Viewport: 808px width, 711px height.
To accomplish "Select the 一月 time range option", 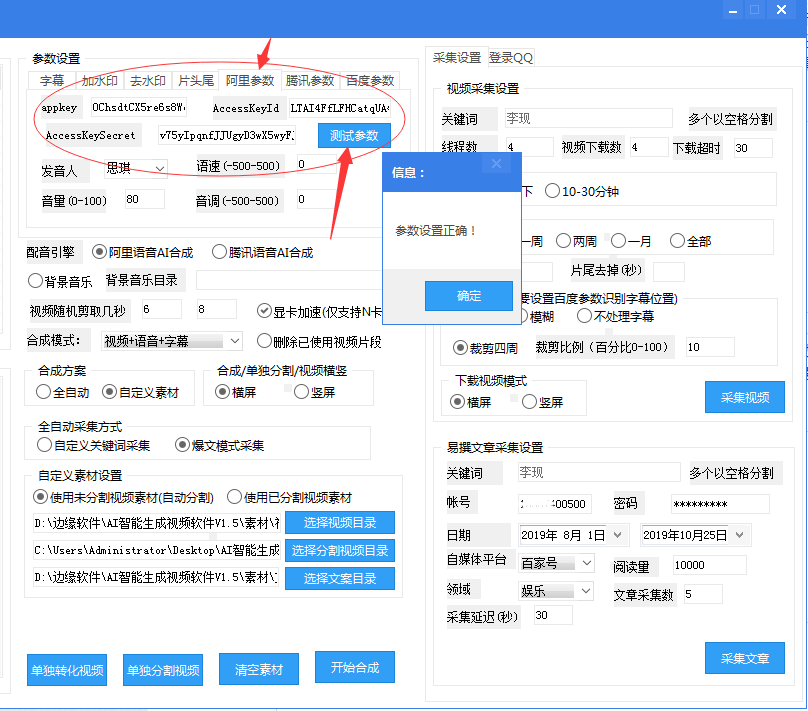I will tap(631, 241).
